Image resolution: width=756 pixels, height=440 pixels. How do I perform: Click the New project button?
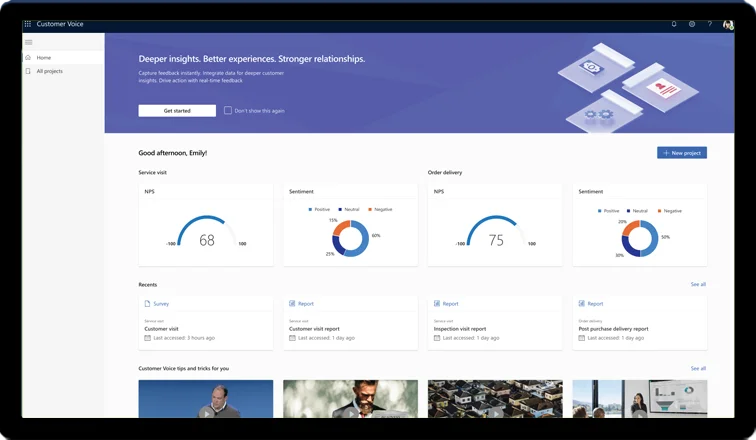pos(681,153)
